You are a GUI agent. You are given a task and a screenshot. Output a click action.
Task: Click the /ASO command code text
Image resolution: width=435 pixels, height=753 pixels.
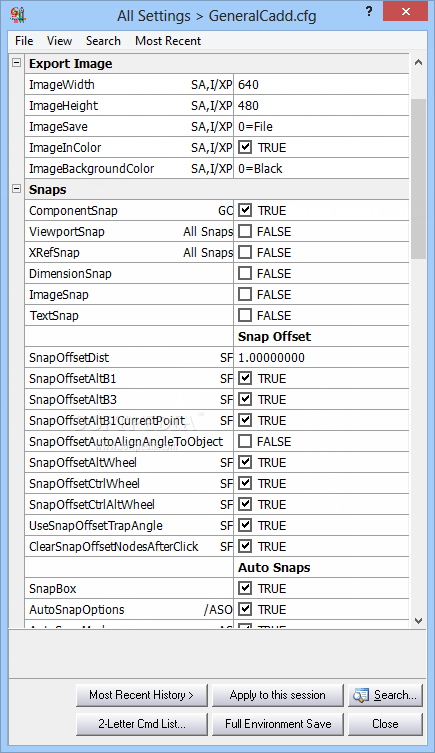tap(218, 609)
